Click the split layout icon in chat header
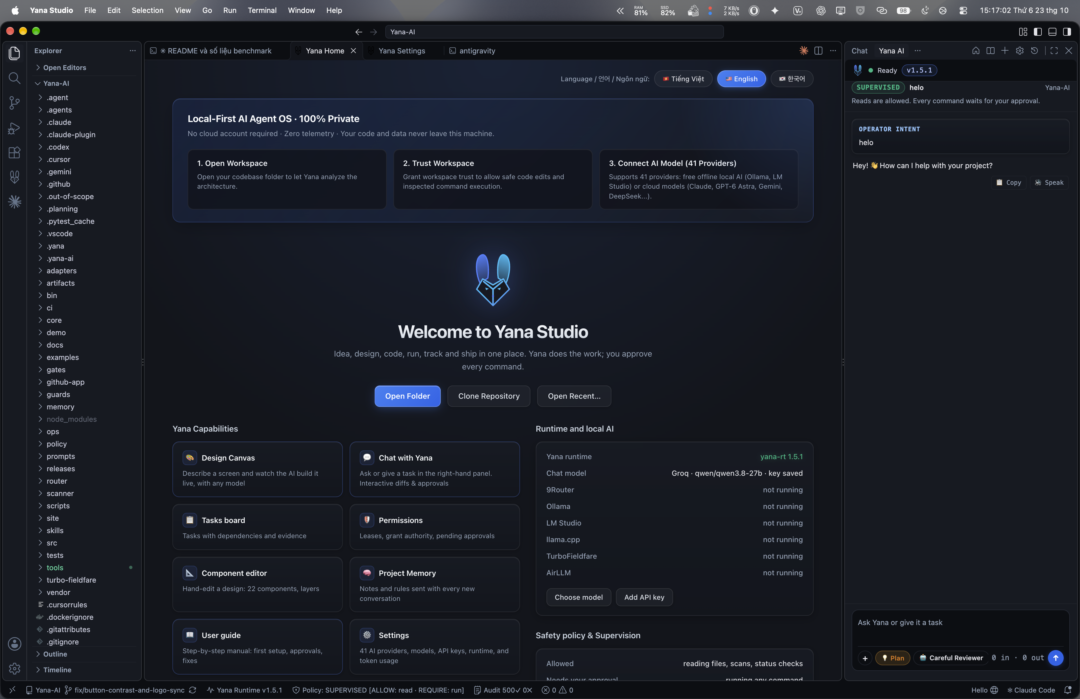 [x=990, y=50]
